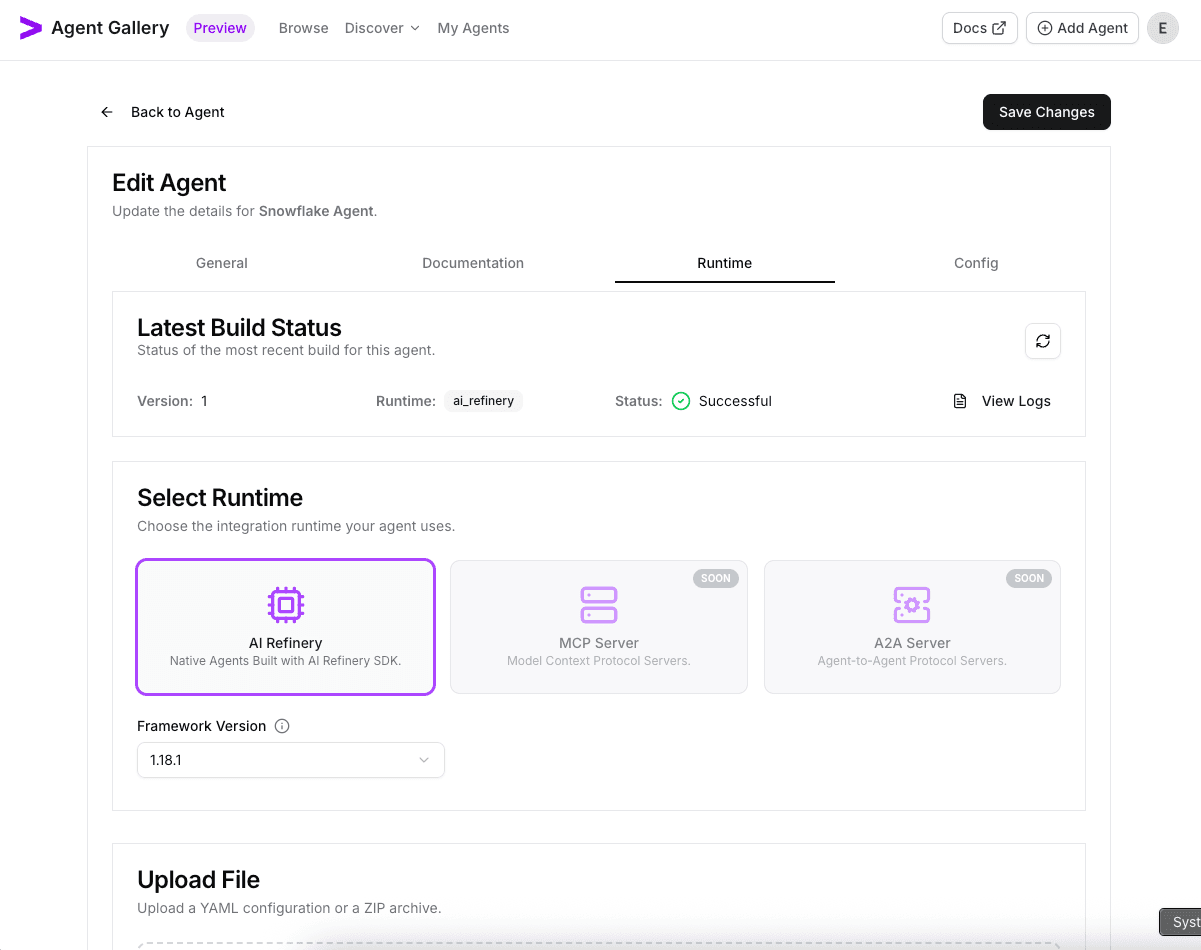Open Docs in a new window
The image size is (1201, 950).
coord(979,28)
